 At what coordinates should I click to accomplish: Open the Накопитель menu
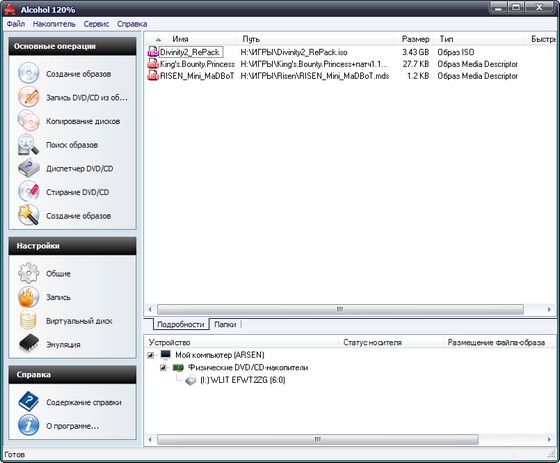click(54, 24)
